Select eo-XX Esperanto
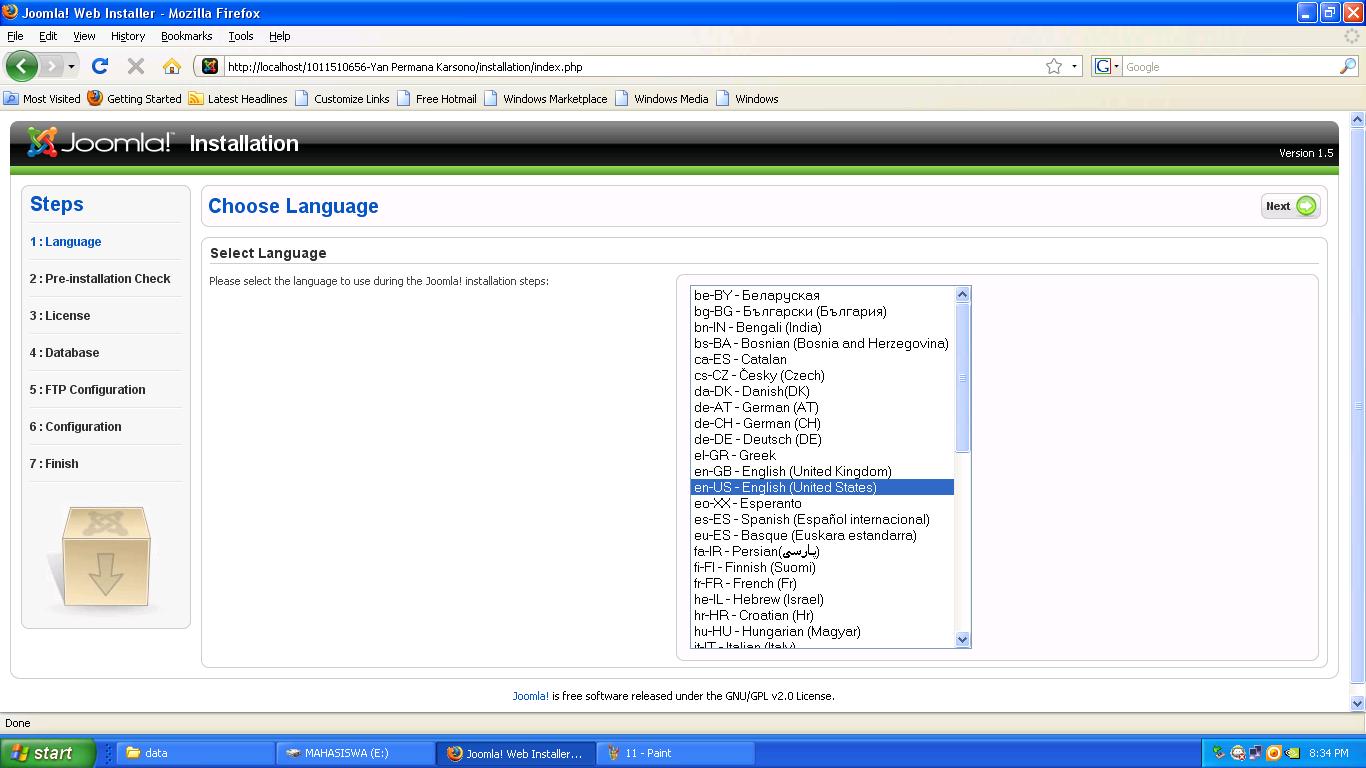 pos(822,503)
